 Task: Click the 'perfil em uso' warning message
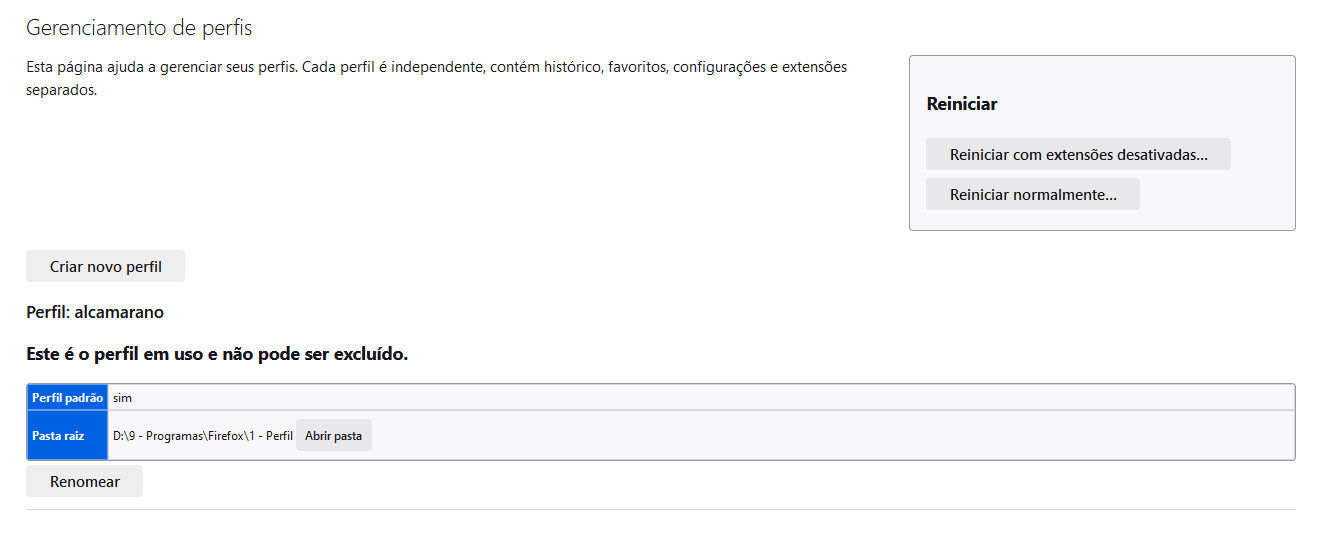(x=217, y=354)
